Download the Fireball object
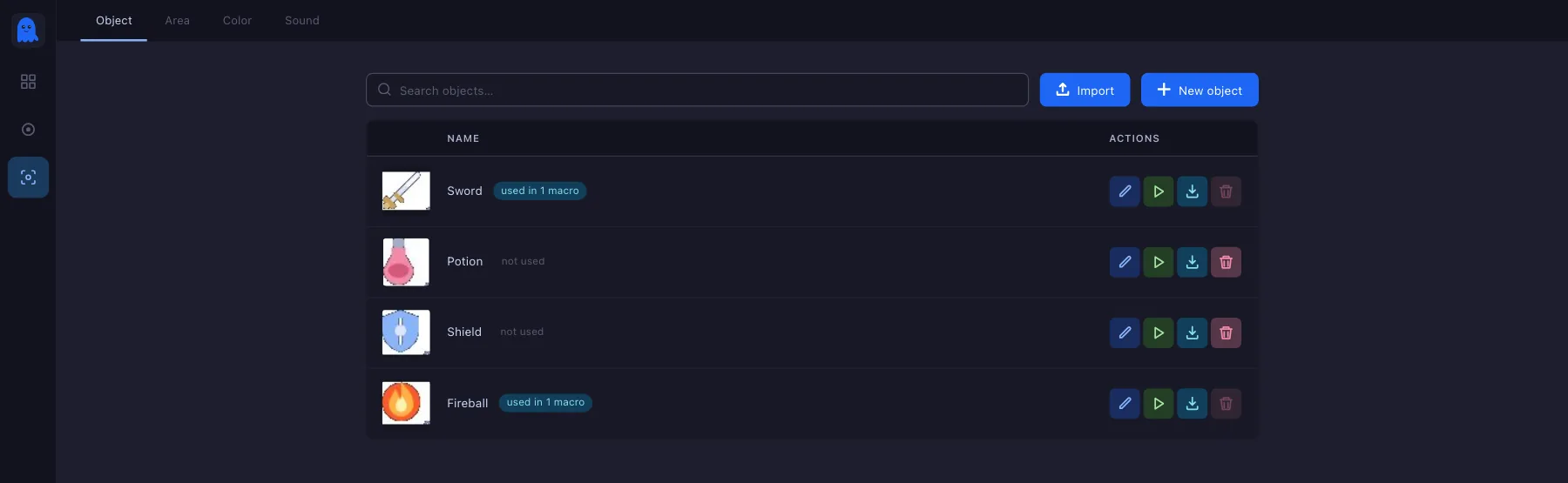 (1192, 404)
